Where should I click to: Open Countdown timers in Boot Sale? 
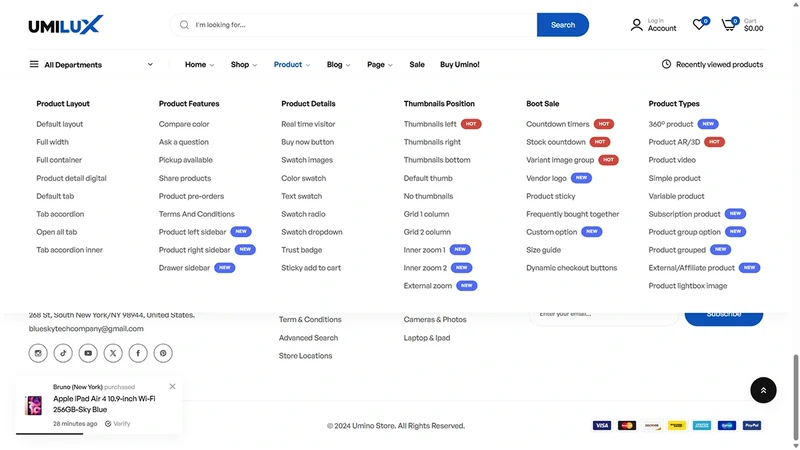558,124
